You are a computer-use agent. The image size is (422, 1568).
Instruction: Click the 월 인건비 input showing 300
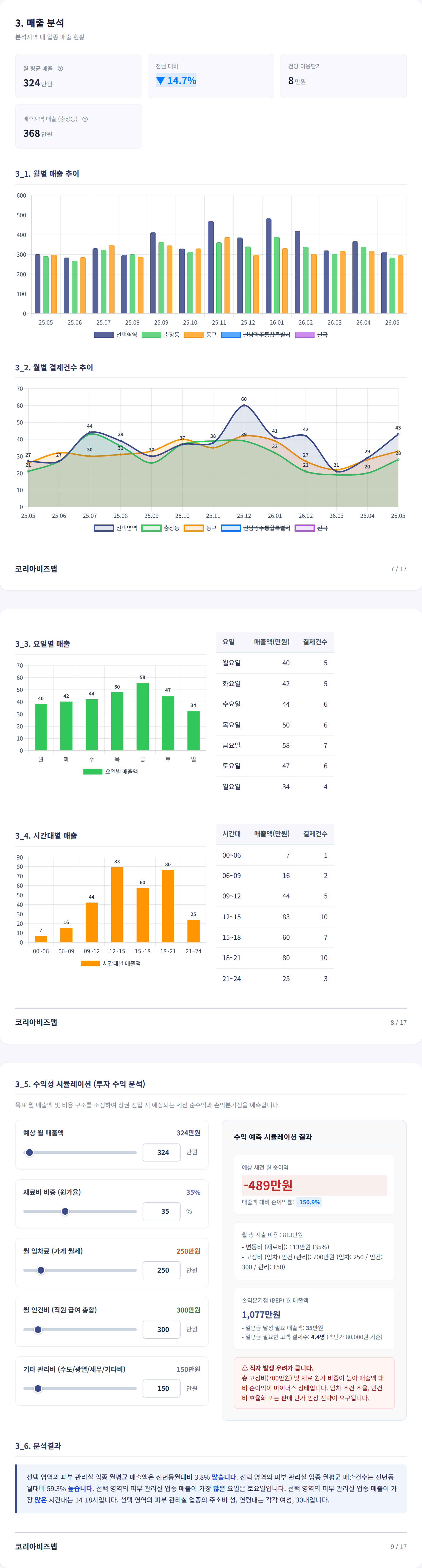click(161, 1329)
